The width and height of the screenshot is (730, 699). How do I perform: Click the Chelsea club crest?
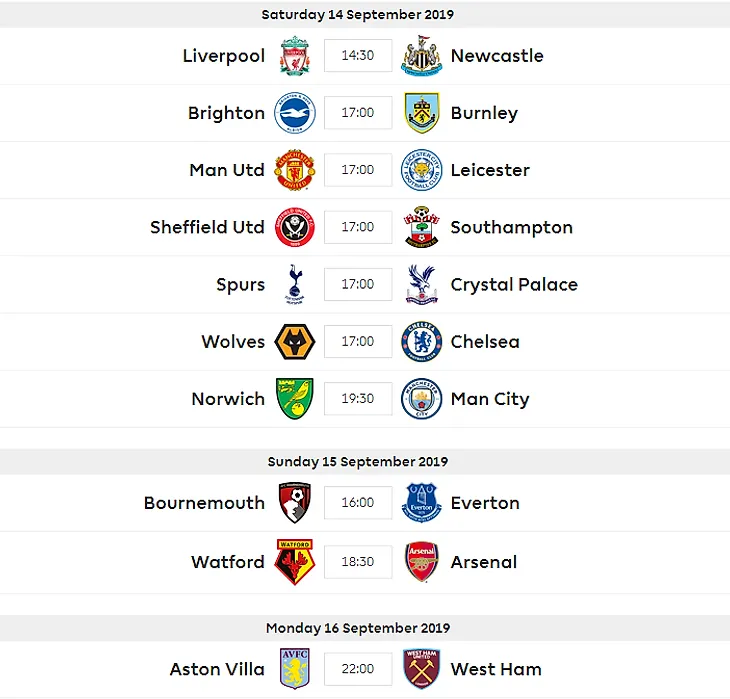(421, 342)
